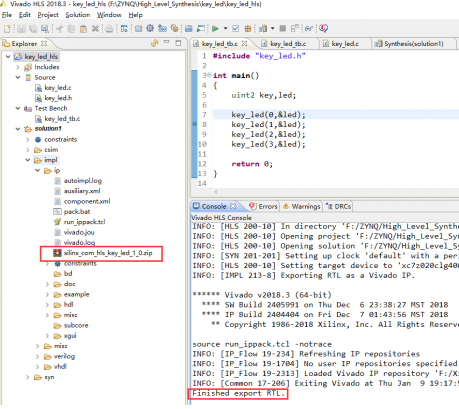Switch to the DRCs tab
This screenshot has width=459, height=409.
click(339, 206)
